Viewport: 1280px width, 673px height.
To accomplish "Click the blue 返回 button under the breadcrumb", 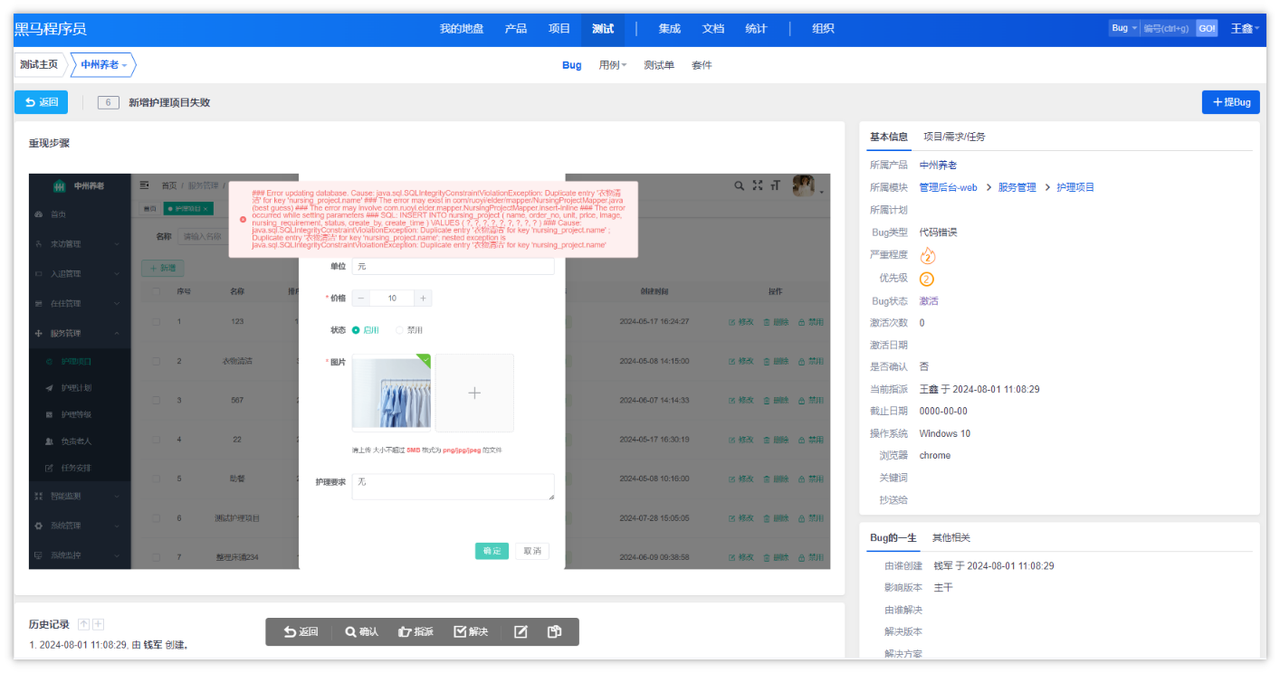I will [x=41, y=102].
